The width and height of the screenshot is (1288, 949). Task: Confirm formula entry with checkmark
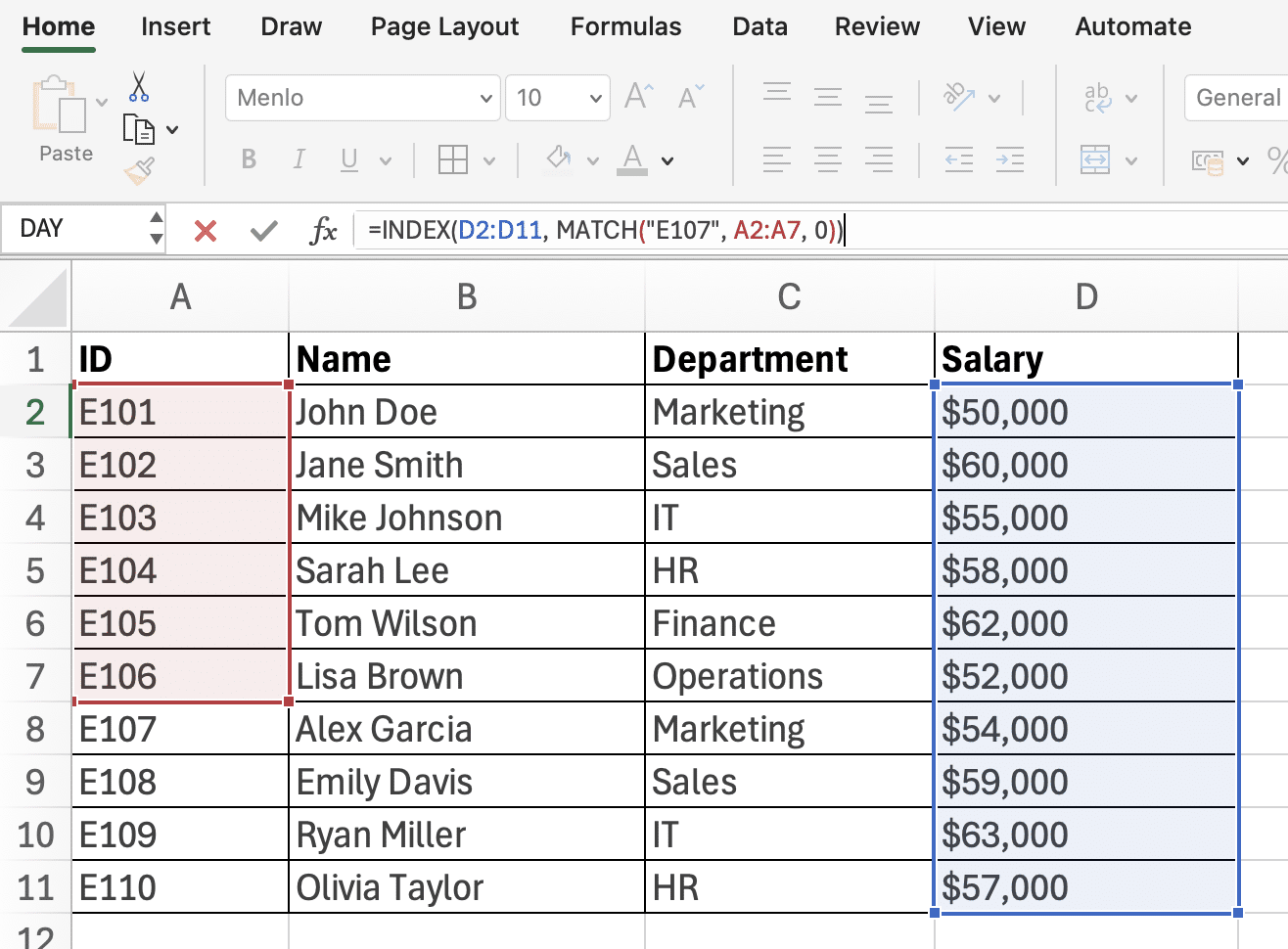tap(264, 231)
